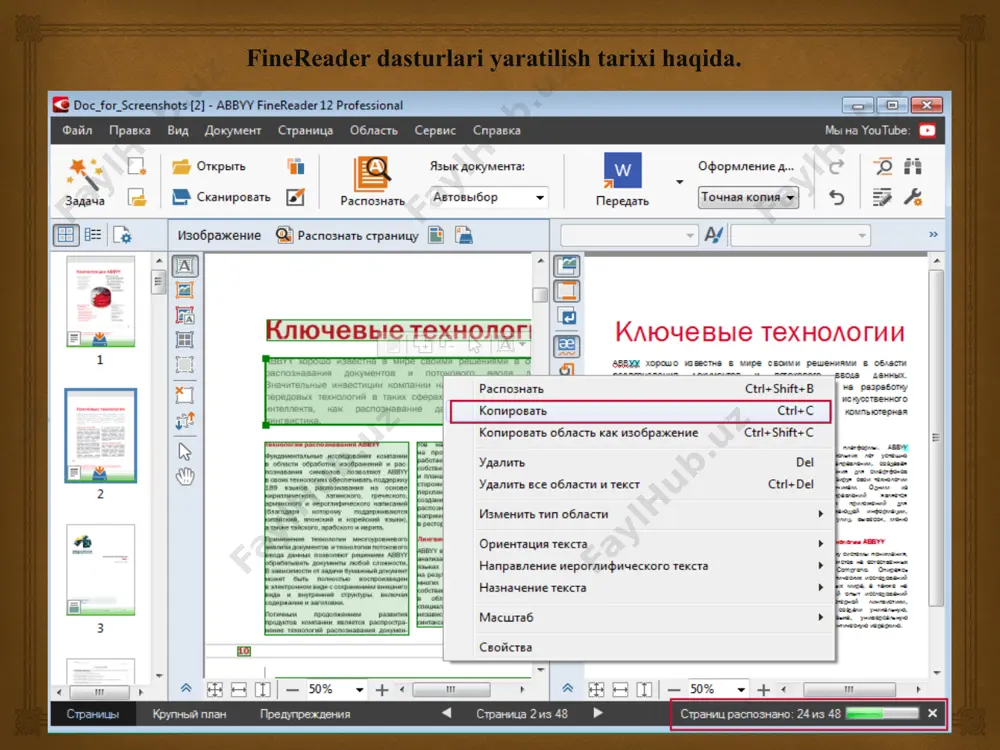Switch to the Предупреждения tab
This screenshot has width=1000, height=750.
[x=305, y=714]
